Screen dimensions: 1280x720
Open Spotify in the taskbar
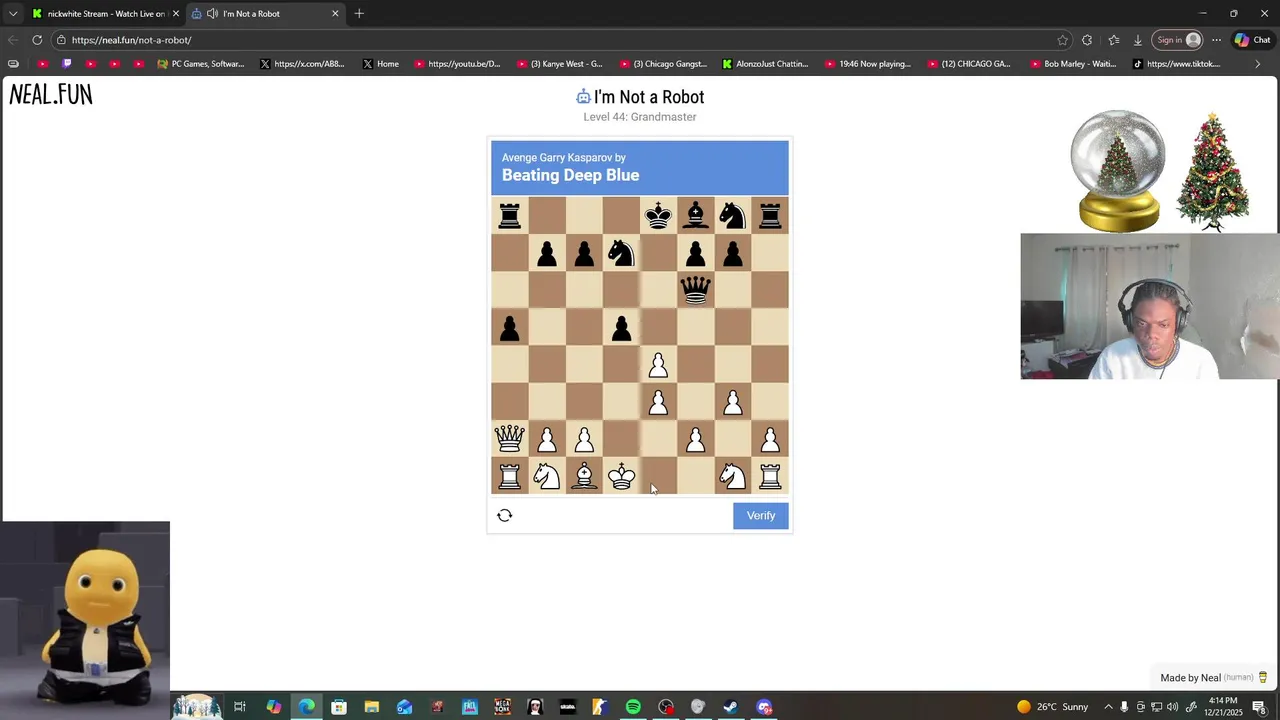[x=633, y=707]
